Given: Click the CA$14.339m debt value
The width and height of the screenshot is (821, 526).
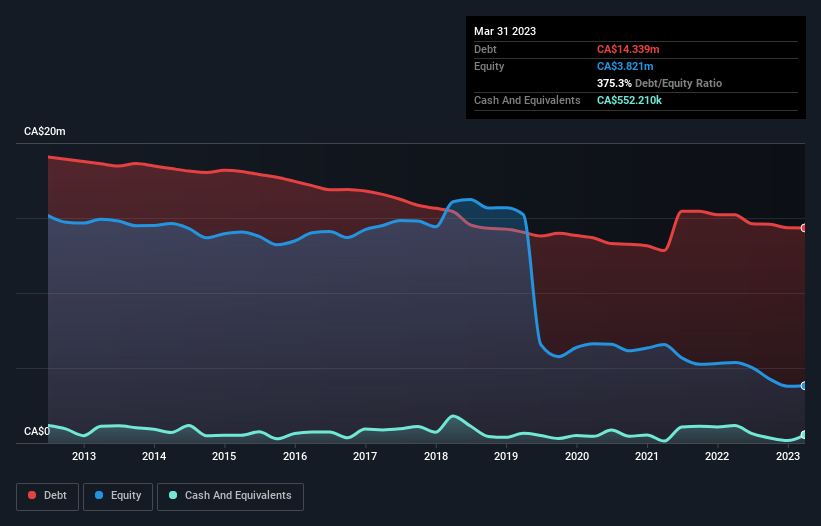Looking at the screenshot, I should [628, 49].
